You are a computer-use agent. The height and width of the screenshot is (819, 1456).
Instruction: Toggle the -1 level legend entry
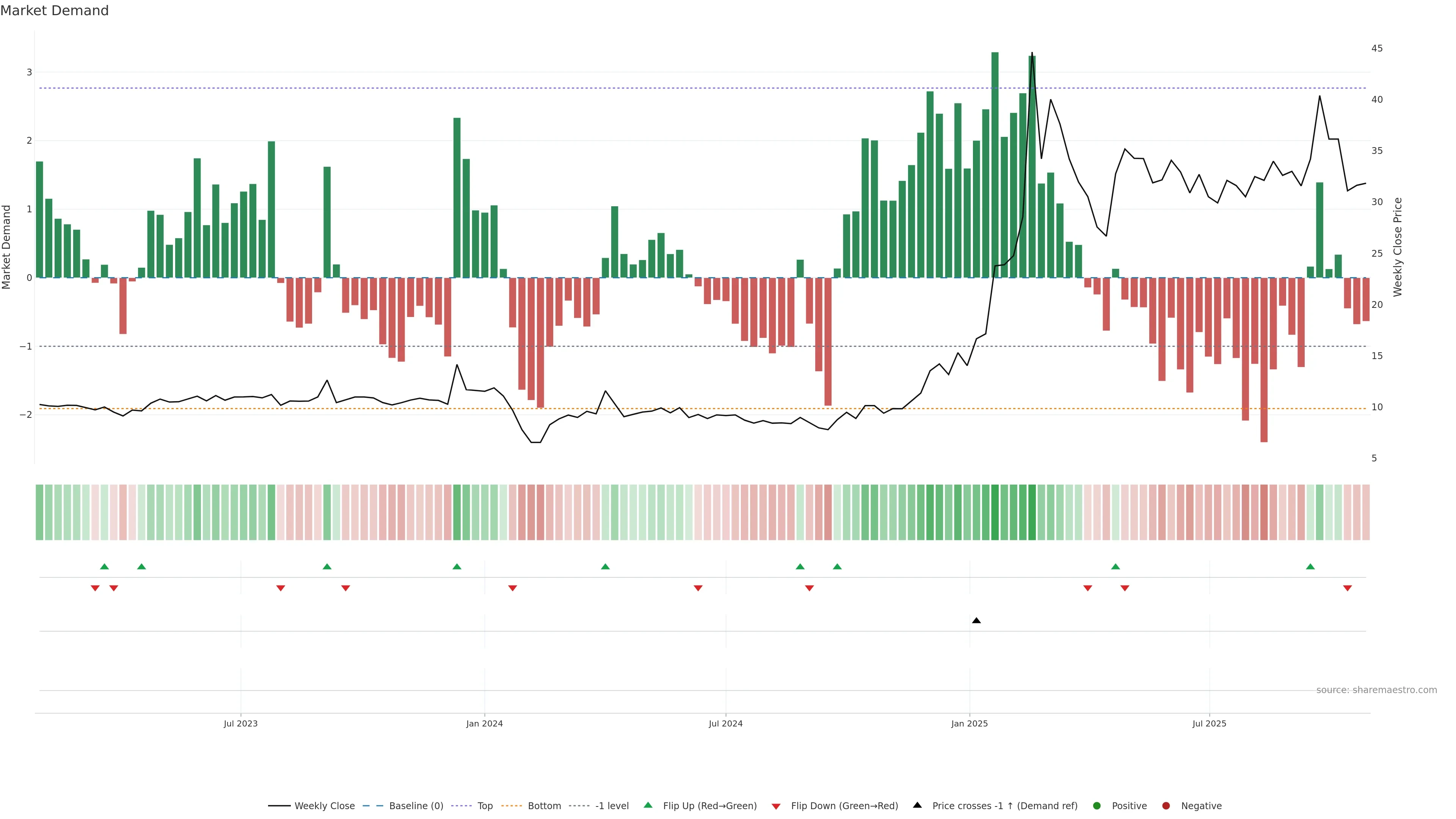click(x=612, y=805)
